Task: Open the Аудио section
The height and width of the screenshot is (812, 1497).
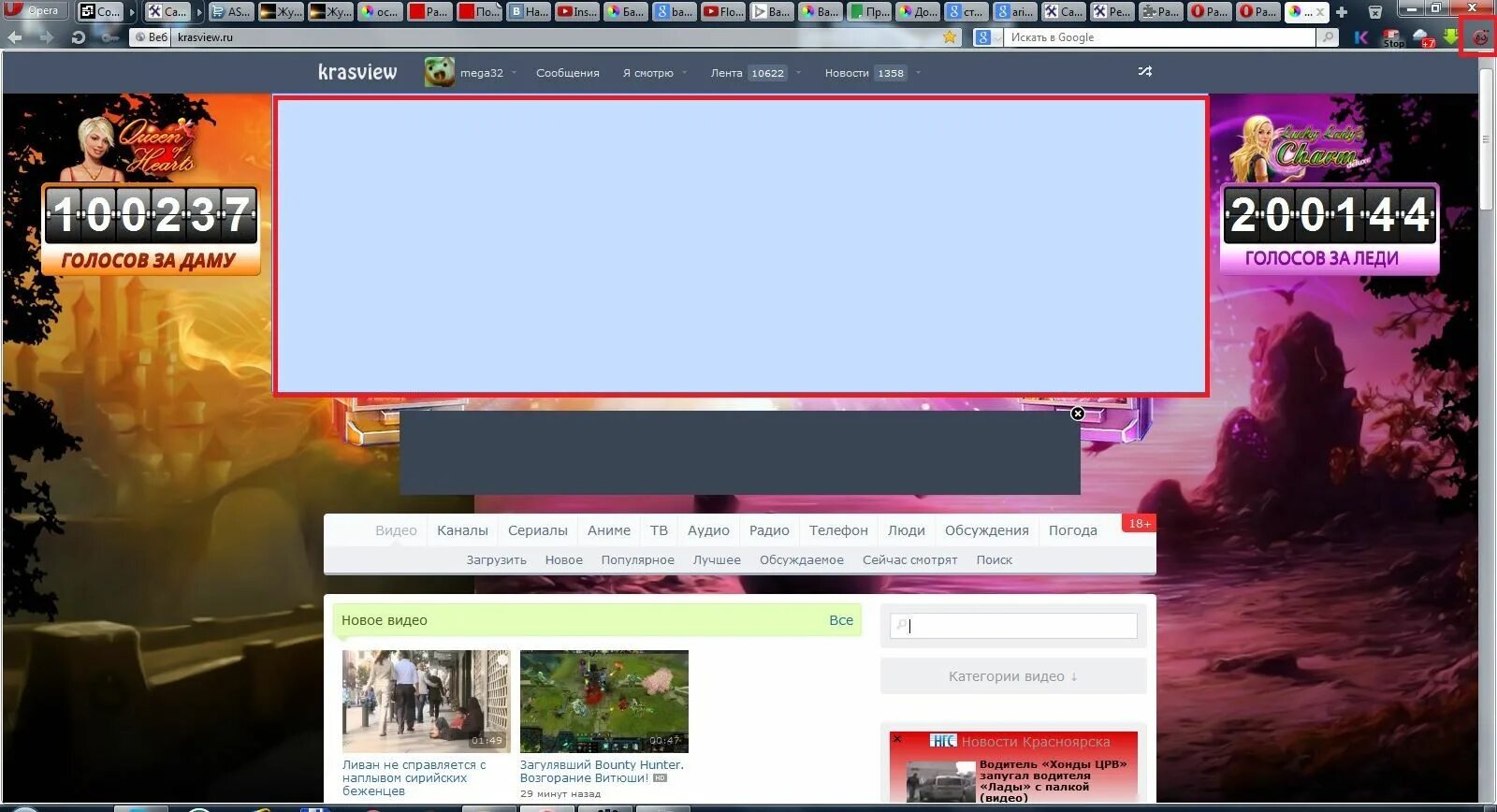Action: pyautogui.click(x=708, y=530)
